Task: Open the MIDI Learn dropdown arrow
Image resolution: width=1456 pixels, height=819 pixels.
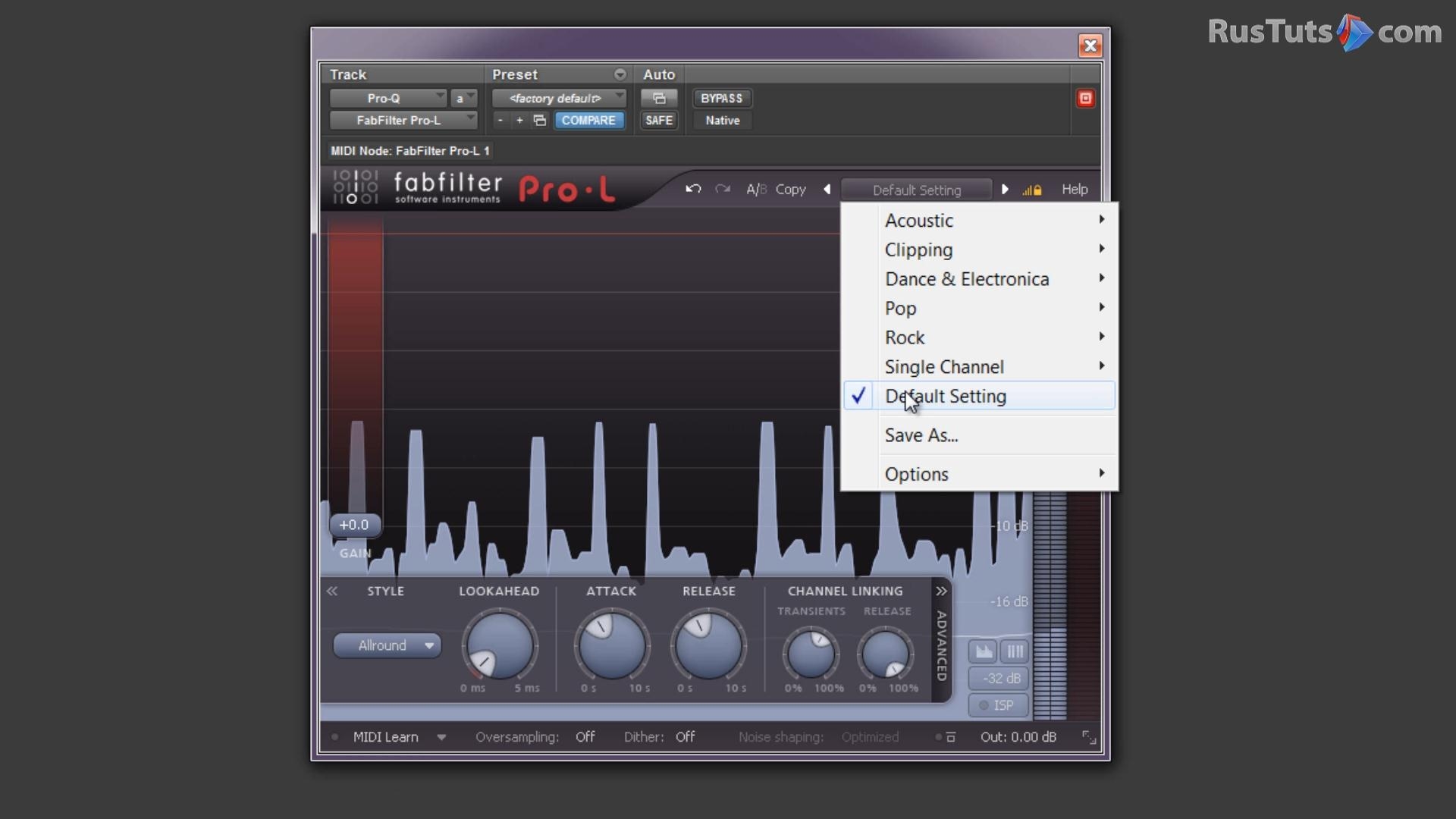Action: (x=441, y=737)
